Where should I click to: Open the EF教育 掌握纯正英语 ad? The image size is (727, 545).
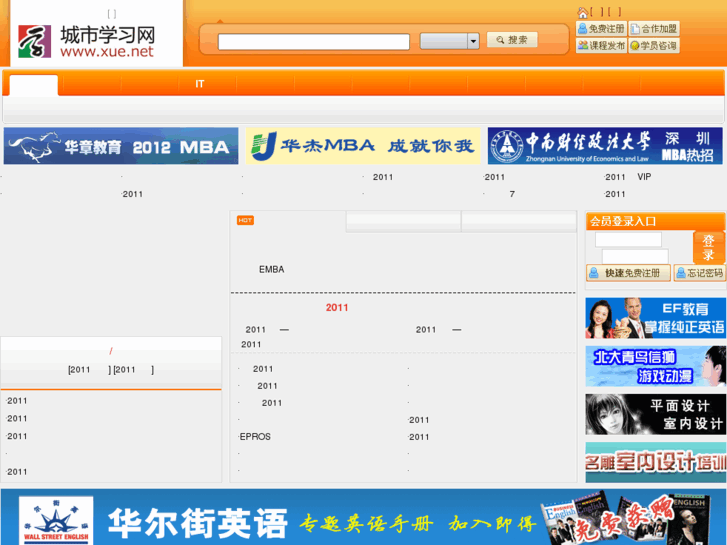(656, 318)
